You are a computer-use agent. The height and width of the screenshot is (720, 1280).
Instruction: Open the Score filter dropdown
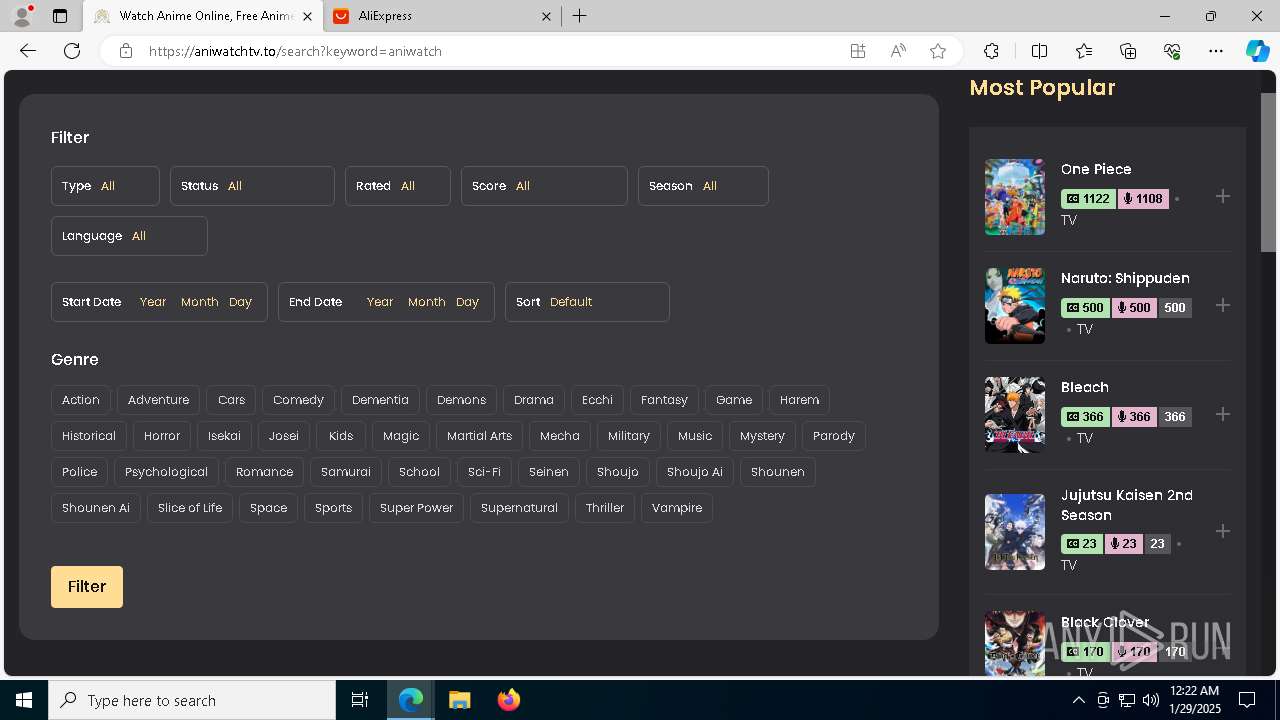[x=544, y=186]
